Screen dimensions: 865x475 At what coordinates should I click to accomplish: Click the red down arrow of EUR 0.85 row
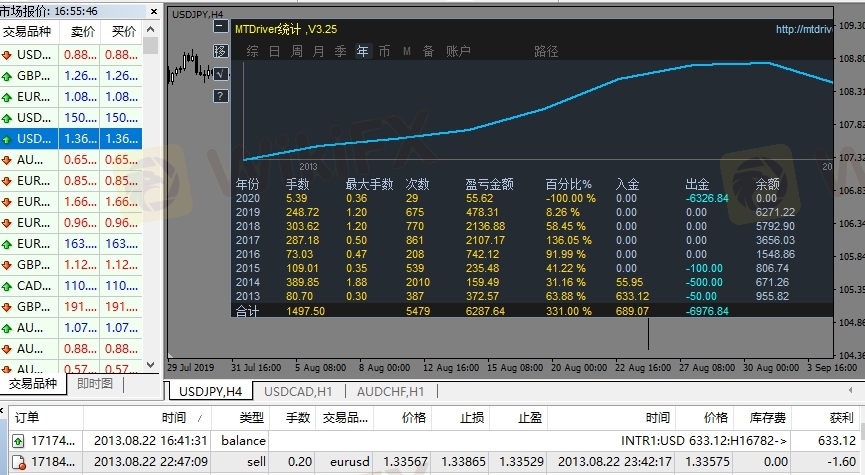point(7,181)
